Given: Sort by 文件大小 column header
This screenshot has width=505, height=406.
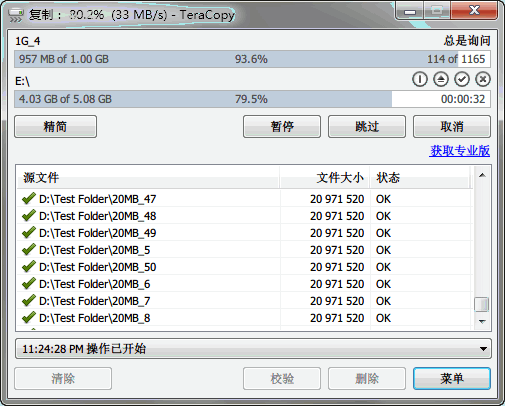Looking at the screenshot, I should (325, 178).
